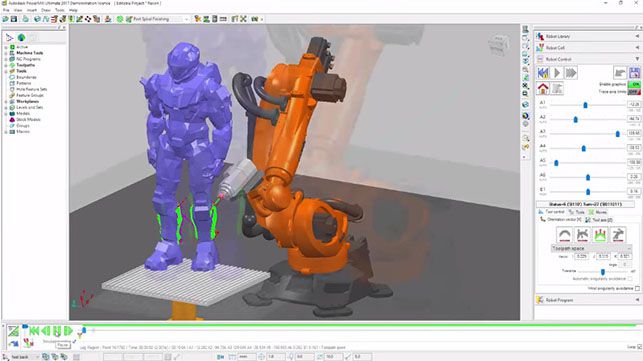
Task: Click the fast-forward button in Robot Control
Action: (571, 73)
